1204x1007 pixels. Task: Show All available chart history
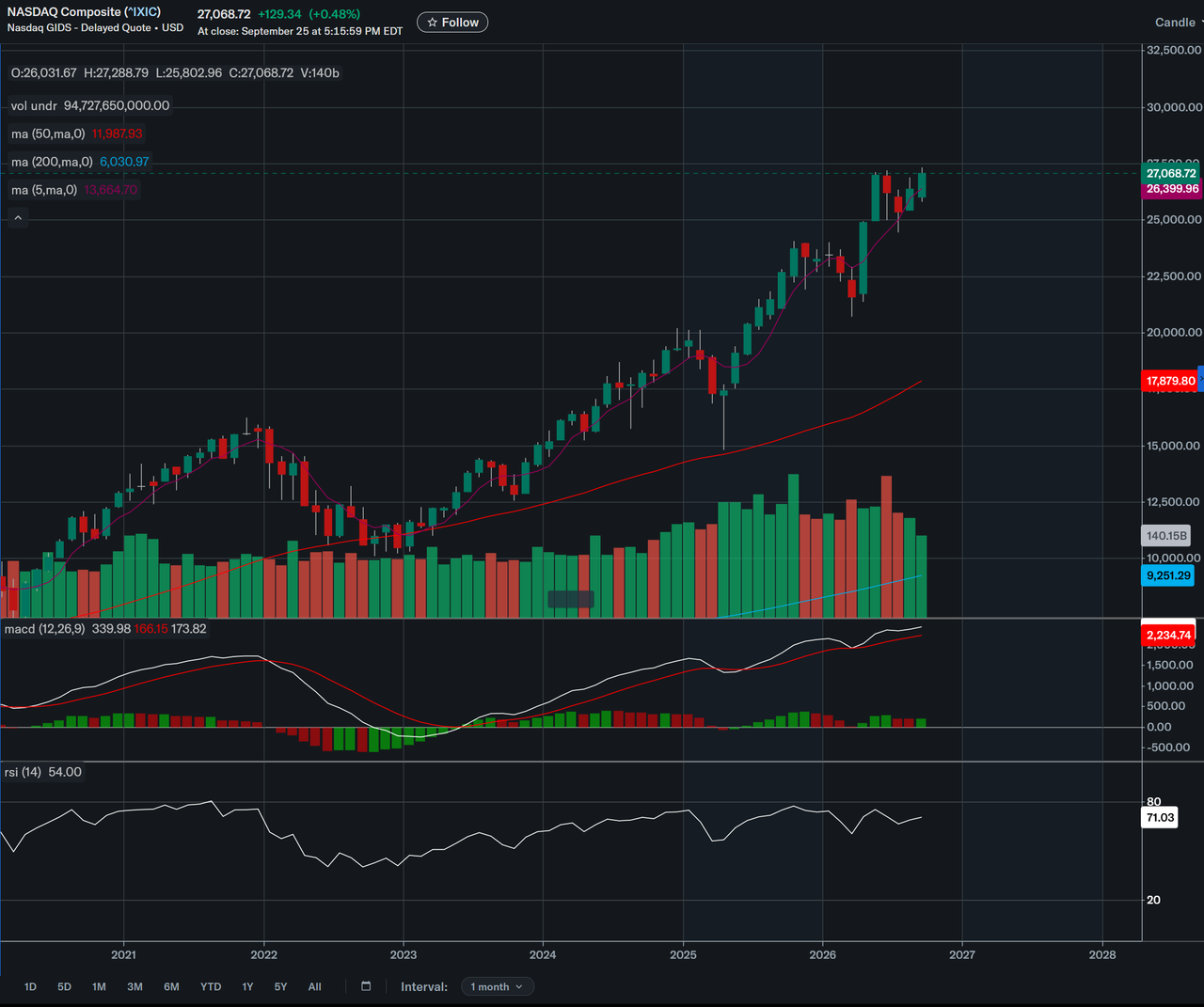pyautogui.click(x=314, y=986)
